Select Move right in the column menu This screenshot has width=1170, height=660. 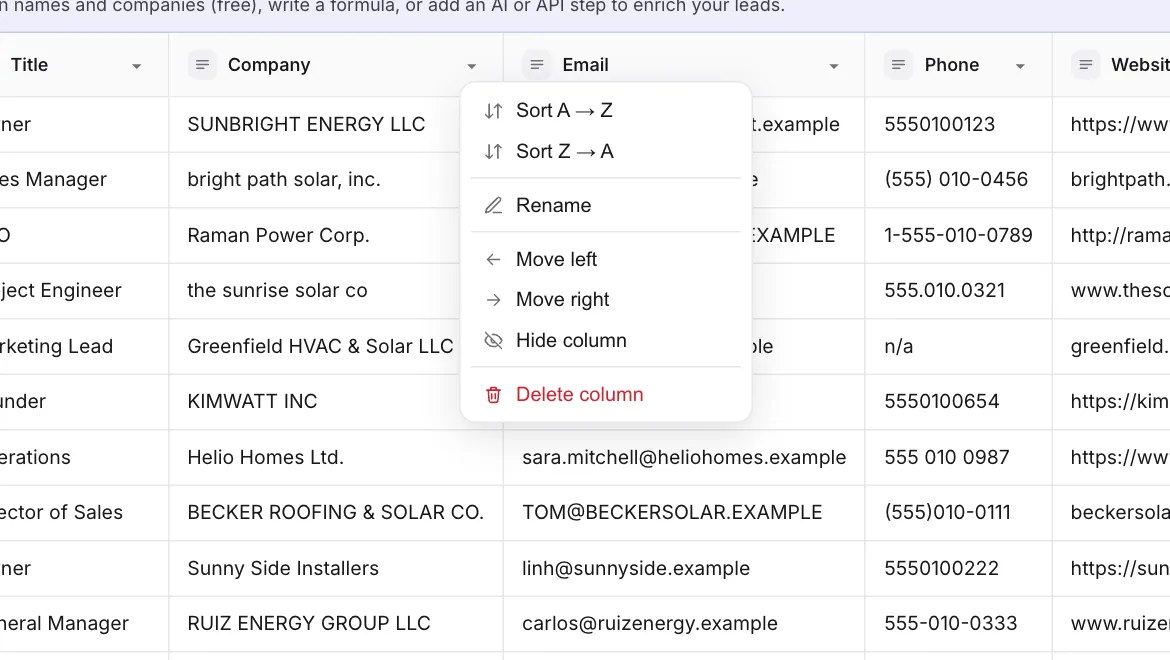(x=606, y=300)
